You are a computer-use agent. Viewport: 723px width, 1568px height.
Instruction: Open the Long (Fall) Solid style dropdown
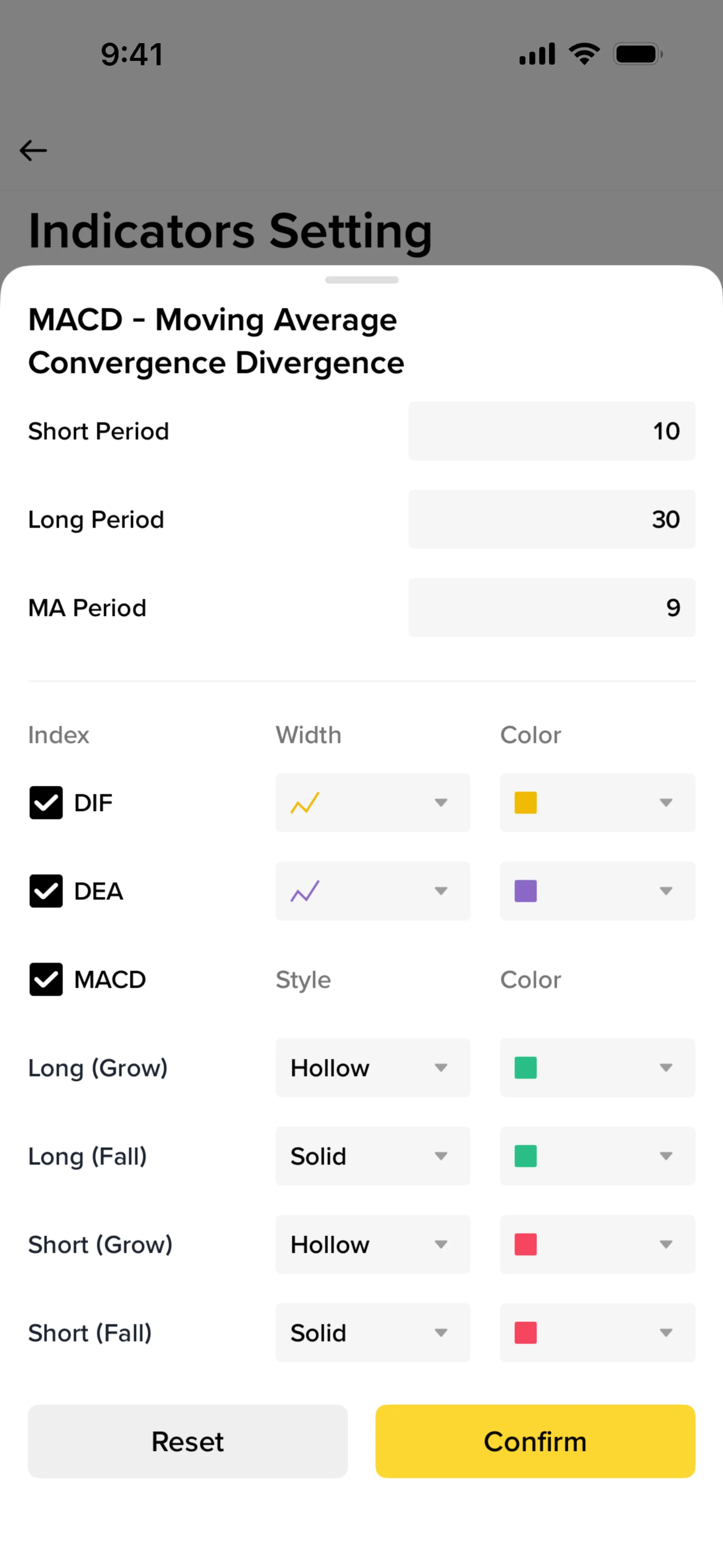click(x=372, y=1156)
